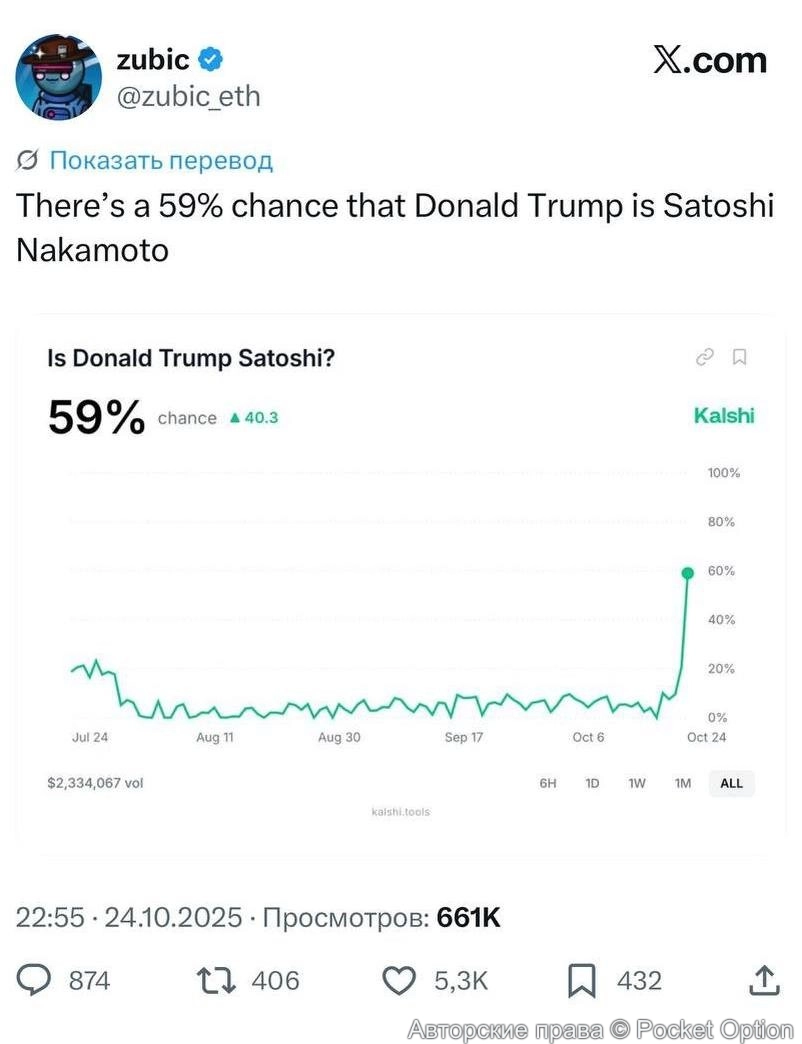
Task: Click the X.com logo at top right
Action: pos(713,60)
